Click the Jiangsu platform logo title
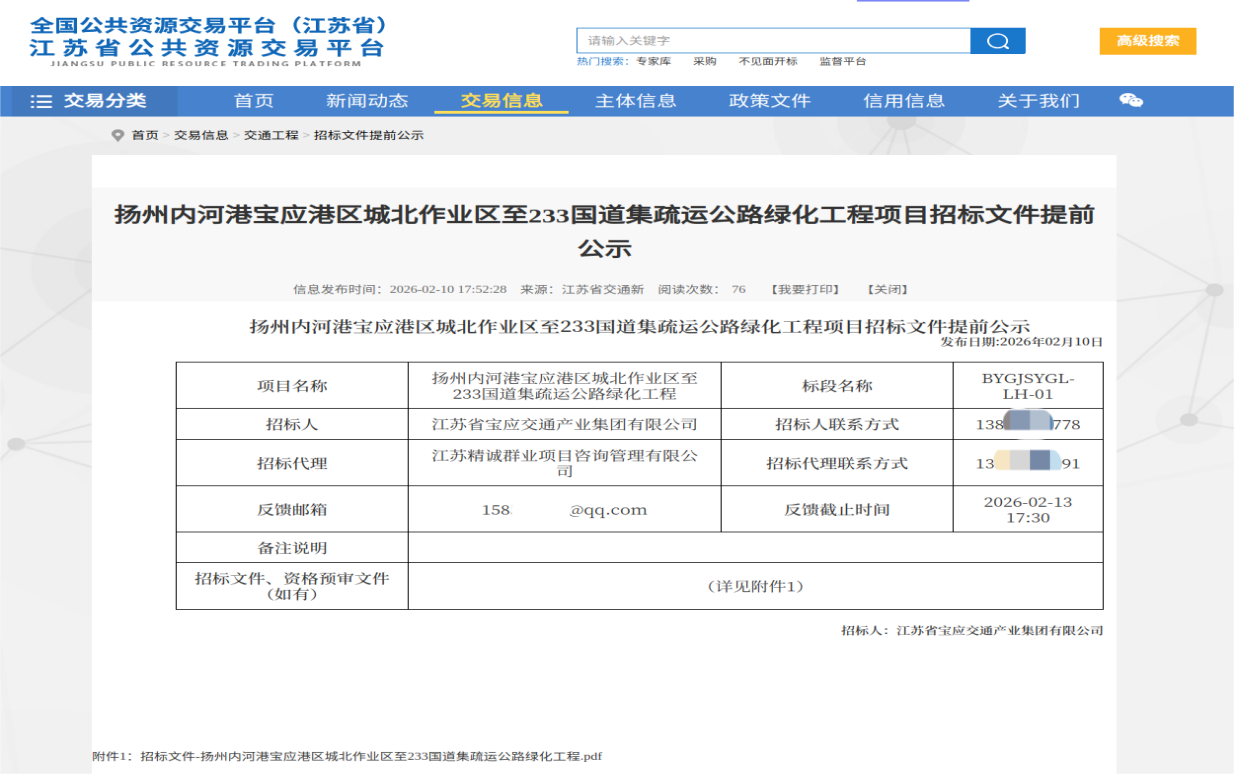1234x774 pixels. 207,40
